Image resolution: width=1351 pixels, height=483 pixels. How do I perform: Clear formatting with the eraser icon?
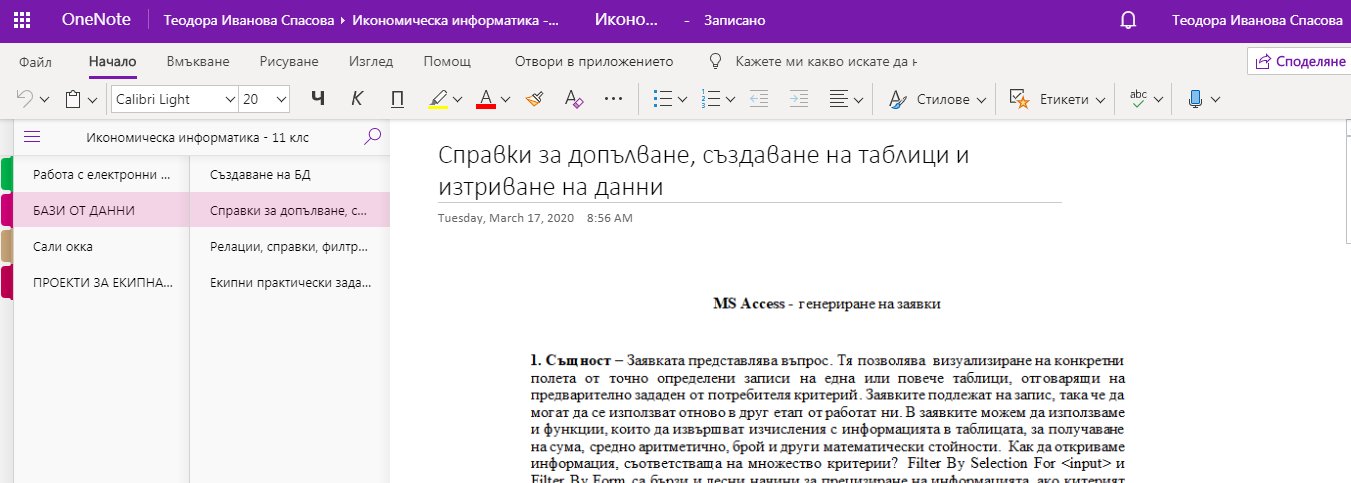coord(574,99)
